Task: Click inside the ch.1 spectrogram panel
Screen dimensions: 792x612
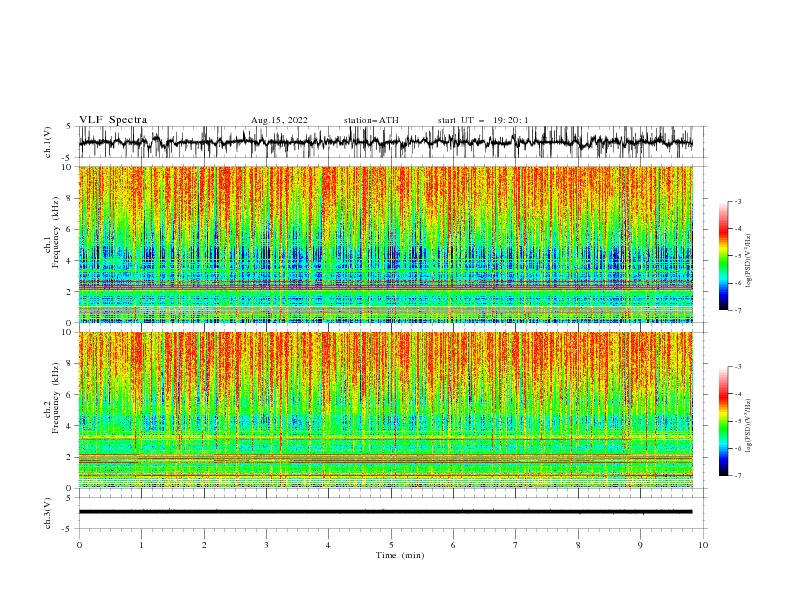Action: [x=386, y=244]
